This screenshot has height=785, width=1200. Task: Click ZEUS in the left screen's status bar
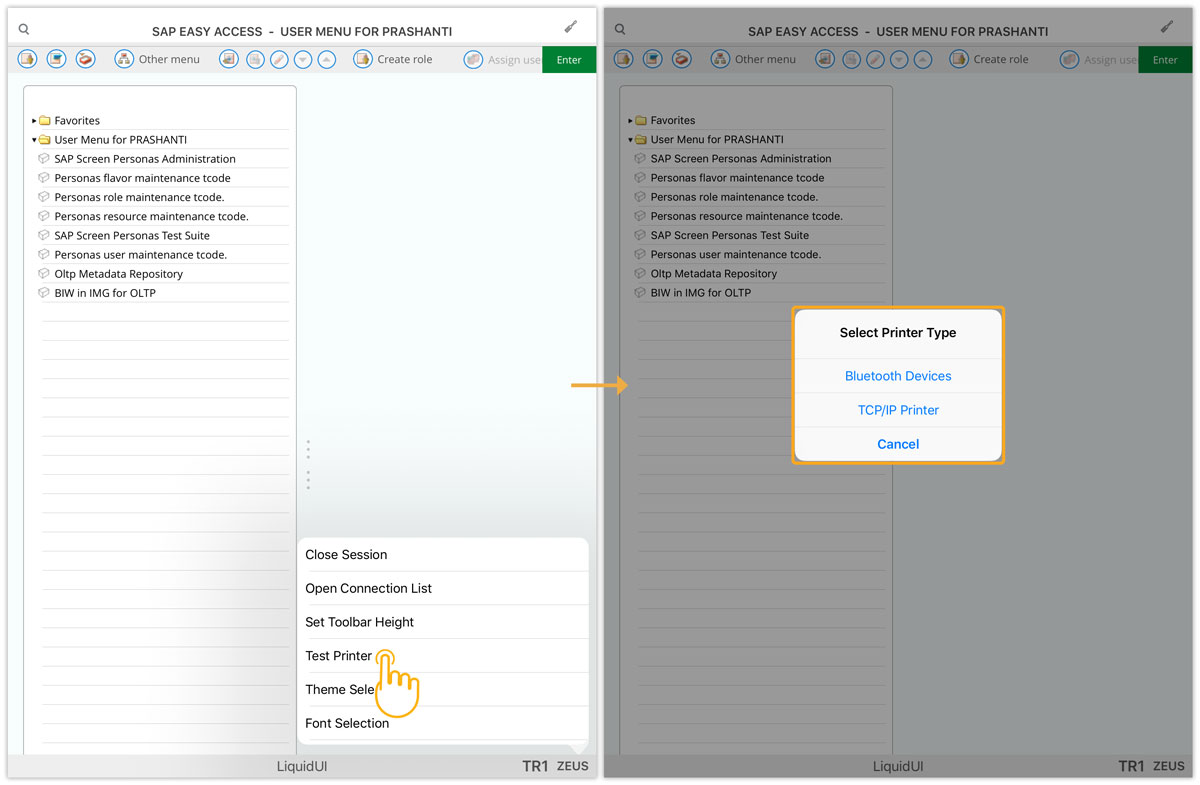tap(573, 767)
